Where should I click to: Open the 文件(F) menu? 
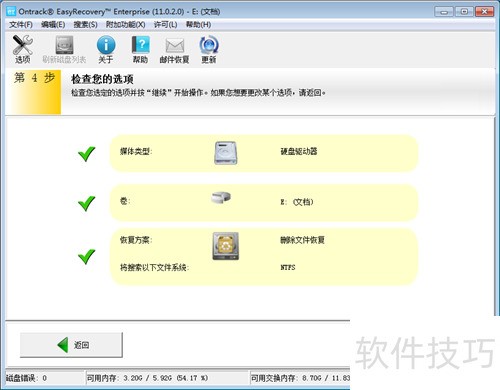coord(21,25)
